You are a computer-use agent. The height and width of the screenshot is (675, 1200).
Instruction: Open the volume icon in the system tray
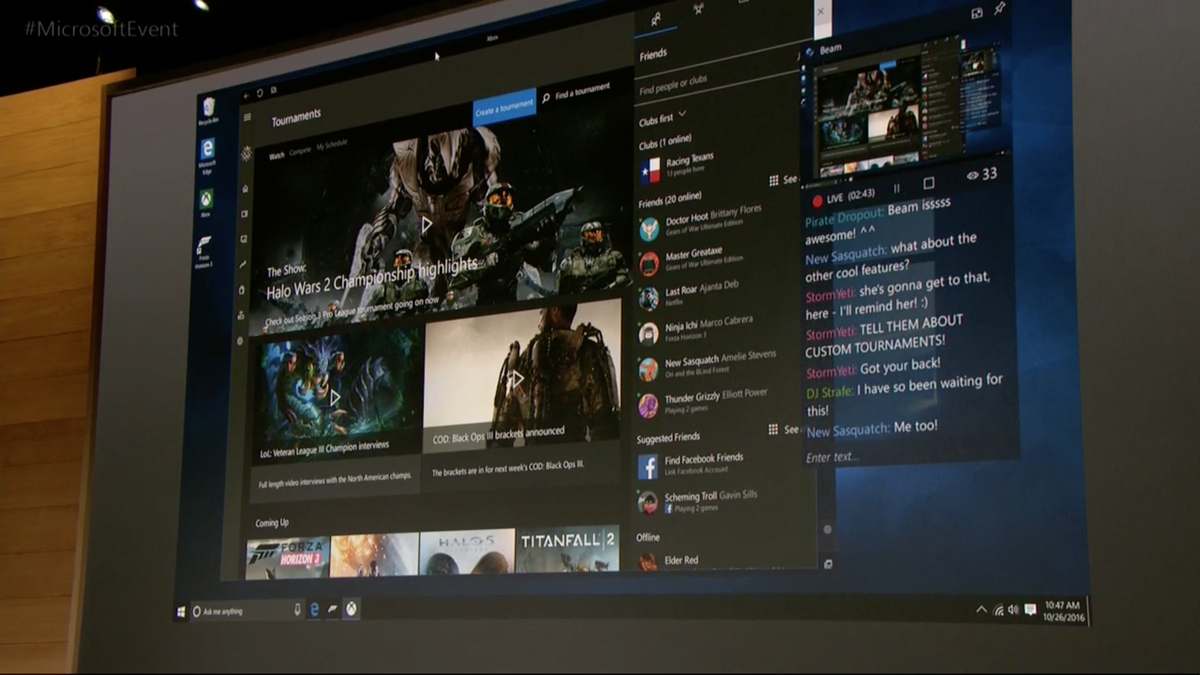tap(1013, 609)
